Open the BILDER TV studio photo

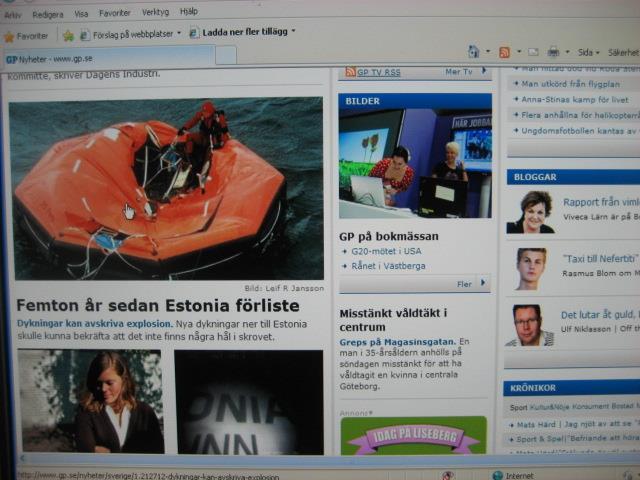pyautogui.click(x=415, y=162)
